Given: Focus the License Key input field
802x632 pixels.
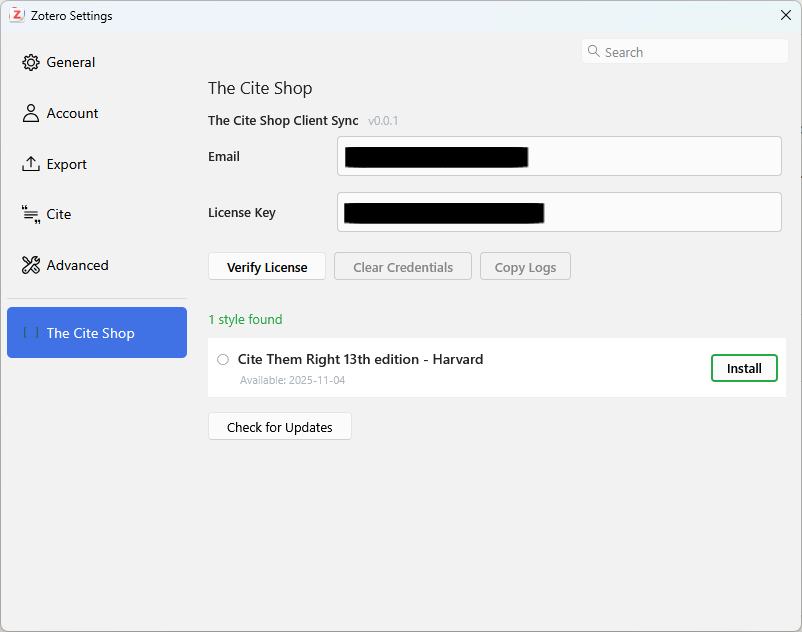Looking at the screenshot, I should click(559, 212).
